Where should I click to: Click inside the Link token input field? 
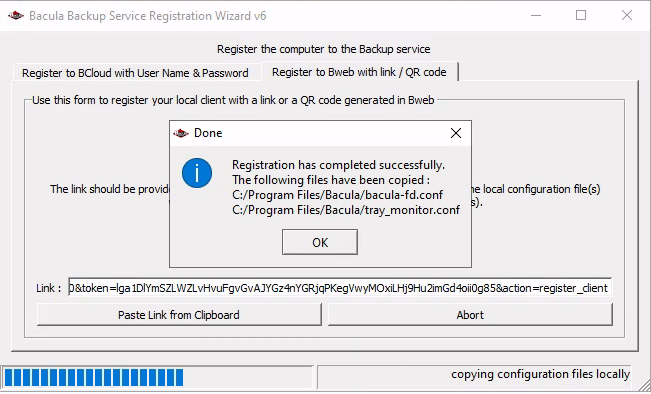tap(340, 288)
